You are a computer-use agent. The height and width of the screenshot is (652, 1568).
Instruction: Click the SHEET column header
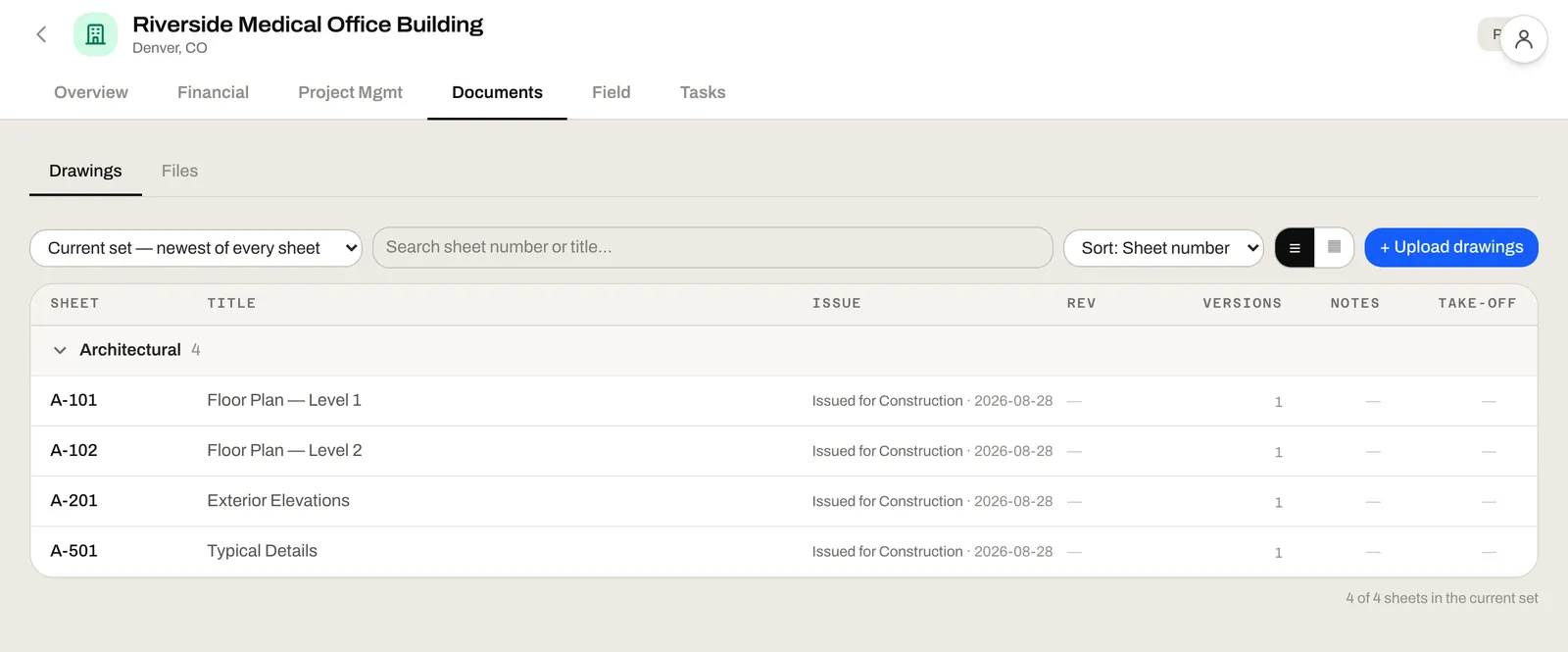click(x=74, y=303)
